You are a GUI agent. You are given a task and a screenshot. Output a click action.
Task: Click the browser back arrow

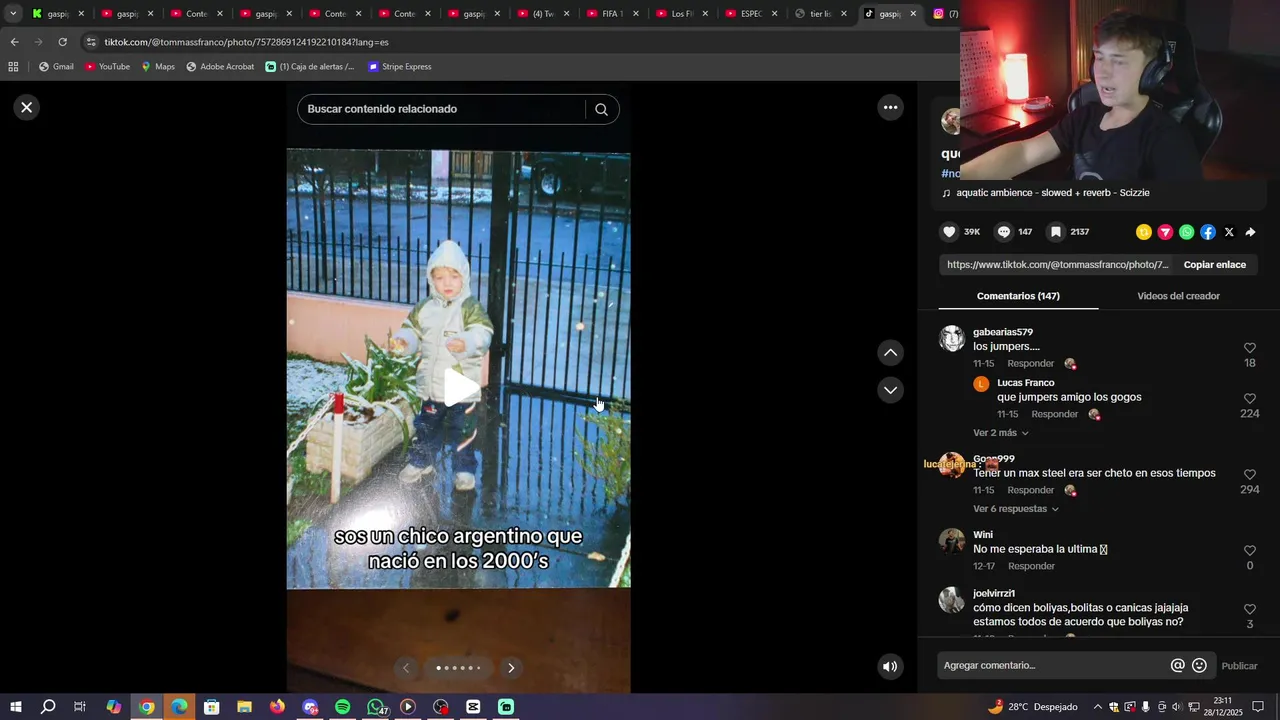(14, 42)
